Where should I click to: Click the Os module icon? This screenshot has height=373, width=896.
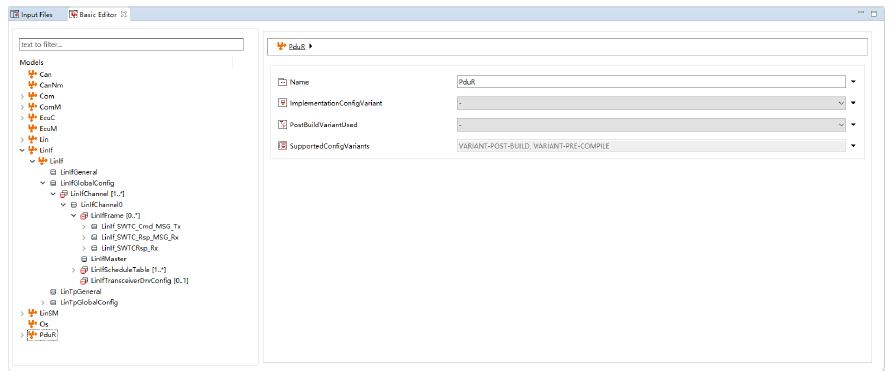click(x=33, y=324)
